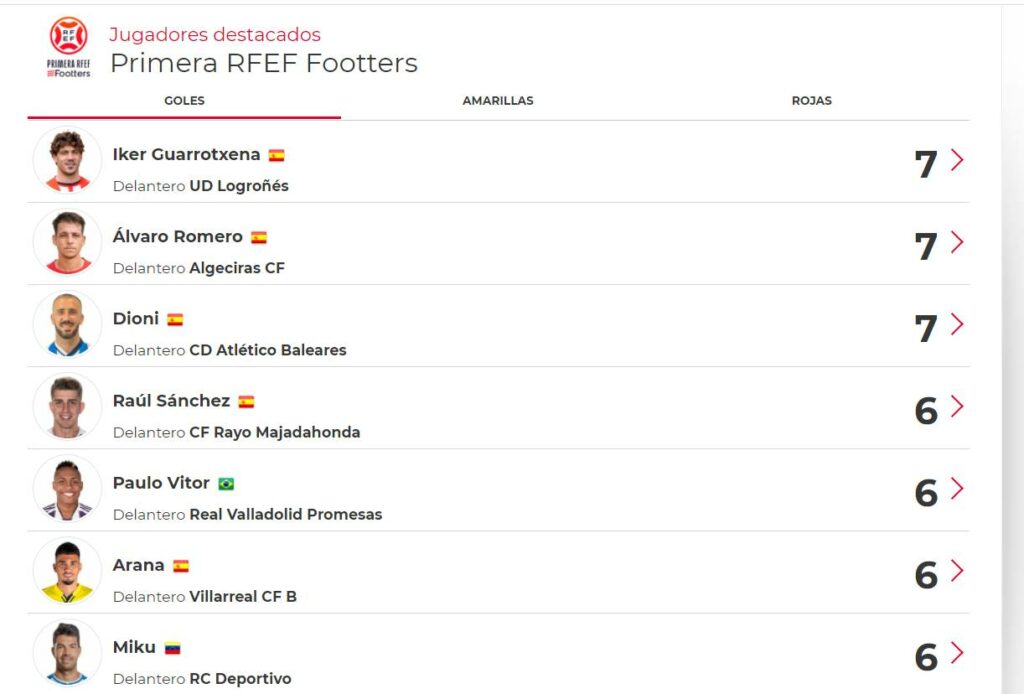Click Álvaro Romero's avatar photo

(68, 243)
